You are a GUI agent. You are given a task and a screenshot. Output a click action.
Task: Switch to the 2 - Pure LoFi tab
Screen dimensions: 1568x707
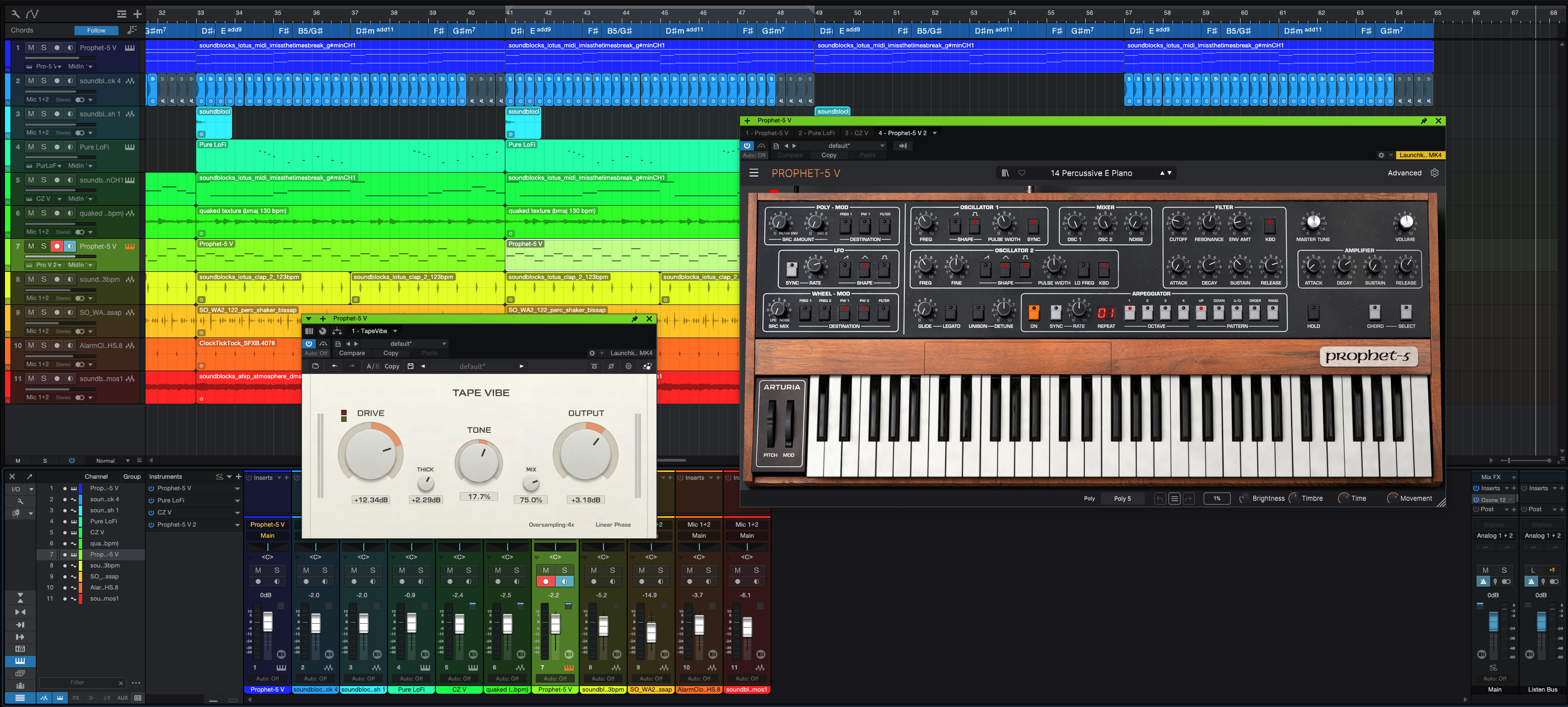816,133
